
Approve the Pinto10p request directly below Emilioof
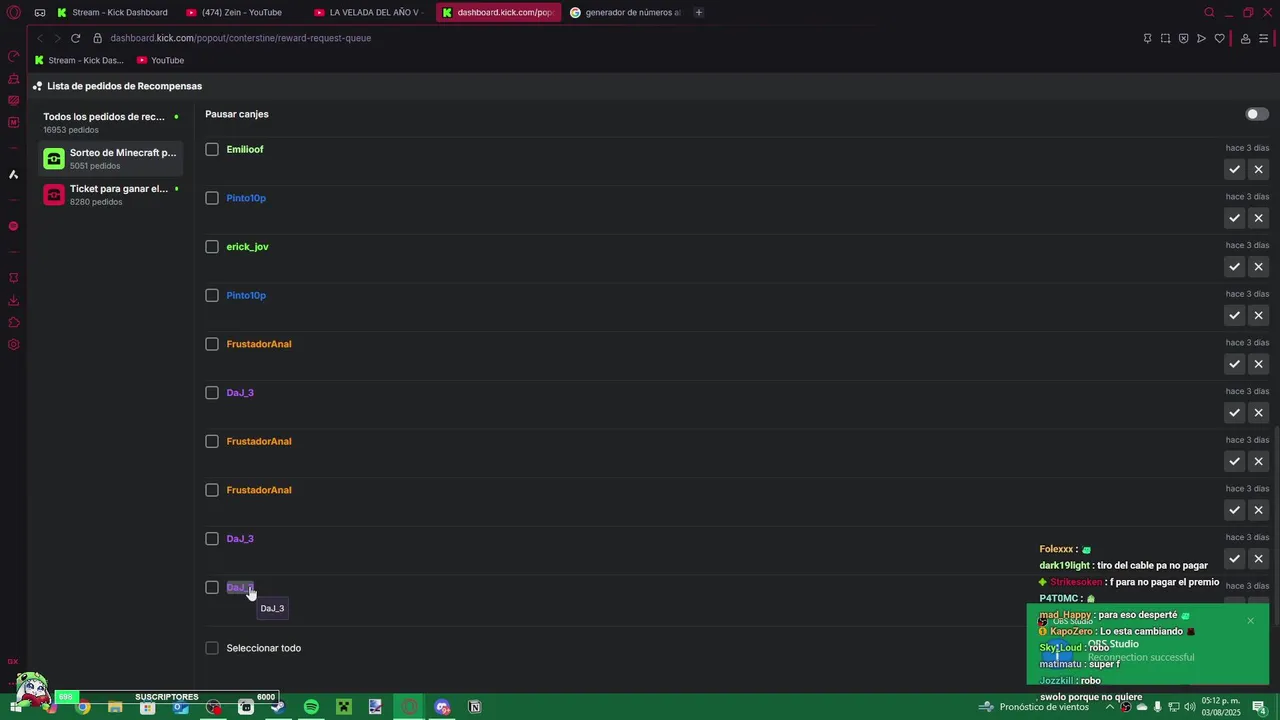[x=1234, y=218]
